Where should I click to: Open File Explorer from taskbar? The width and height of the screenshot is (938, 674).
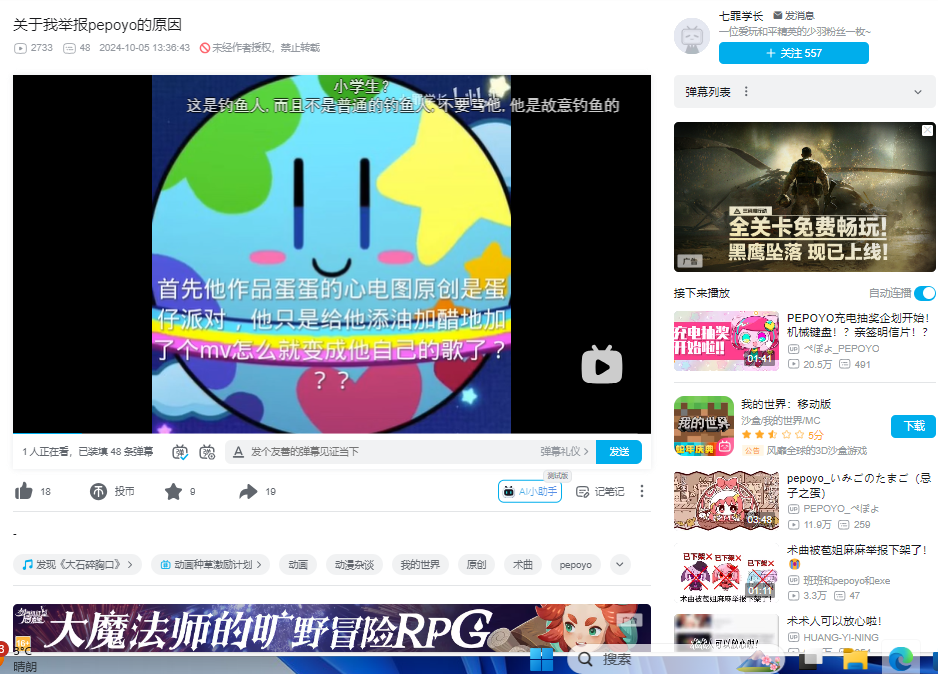pos(855,660)
